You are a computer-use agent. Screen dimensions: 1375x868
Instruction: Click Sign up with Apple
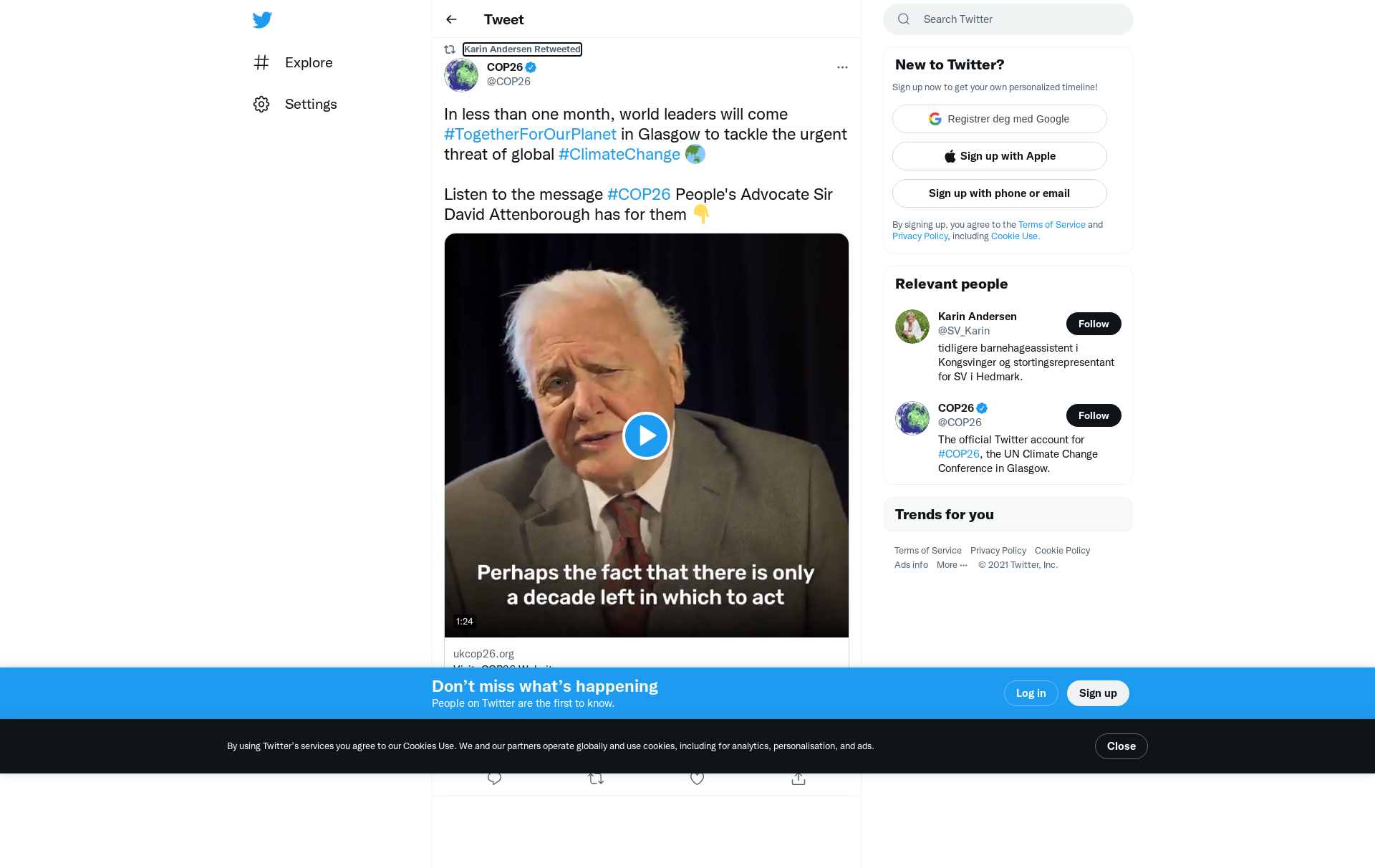(999, 156)
